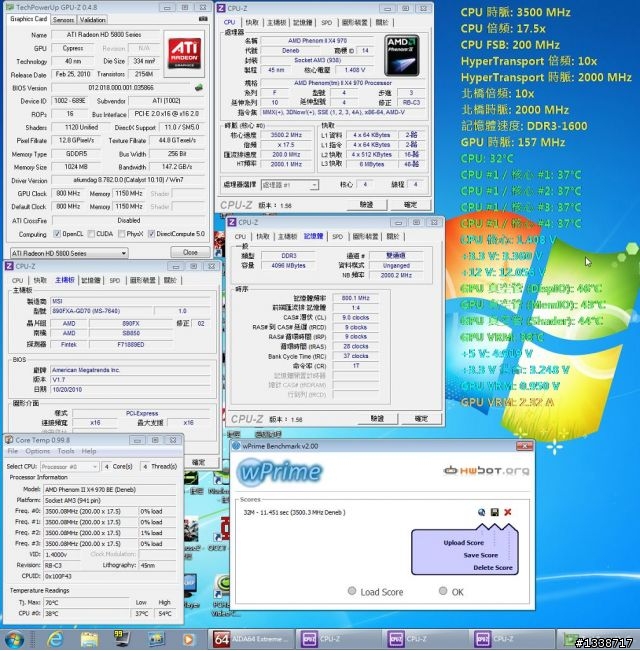Click Delete Score in wPrime
The height and width of the screenshot is (651, 640).
(x=493, y=568)
